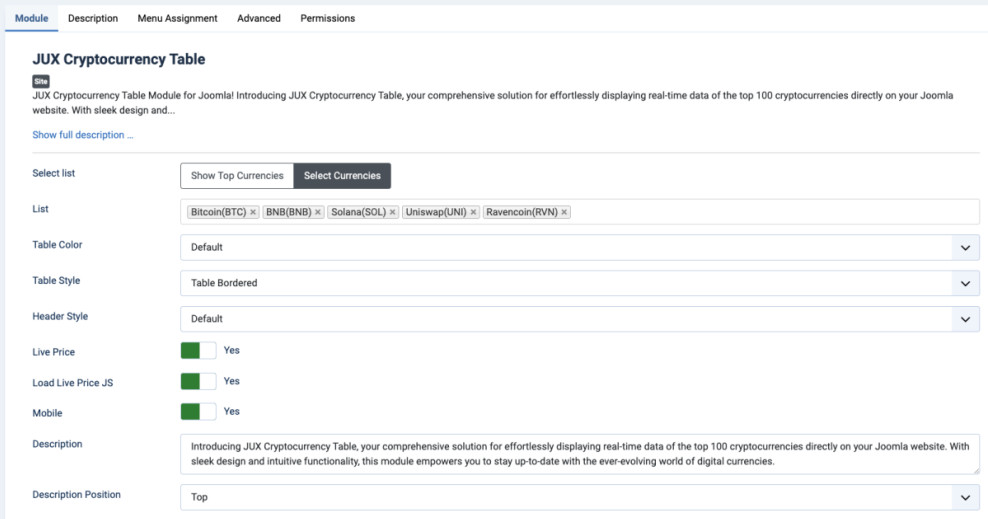The image size is (988, 519).
Task: Click the Header Style field label
Action: [60, 317]
